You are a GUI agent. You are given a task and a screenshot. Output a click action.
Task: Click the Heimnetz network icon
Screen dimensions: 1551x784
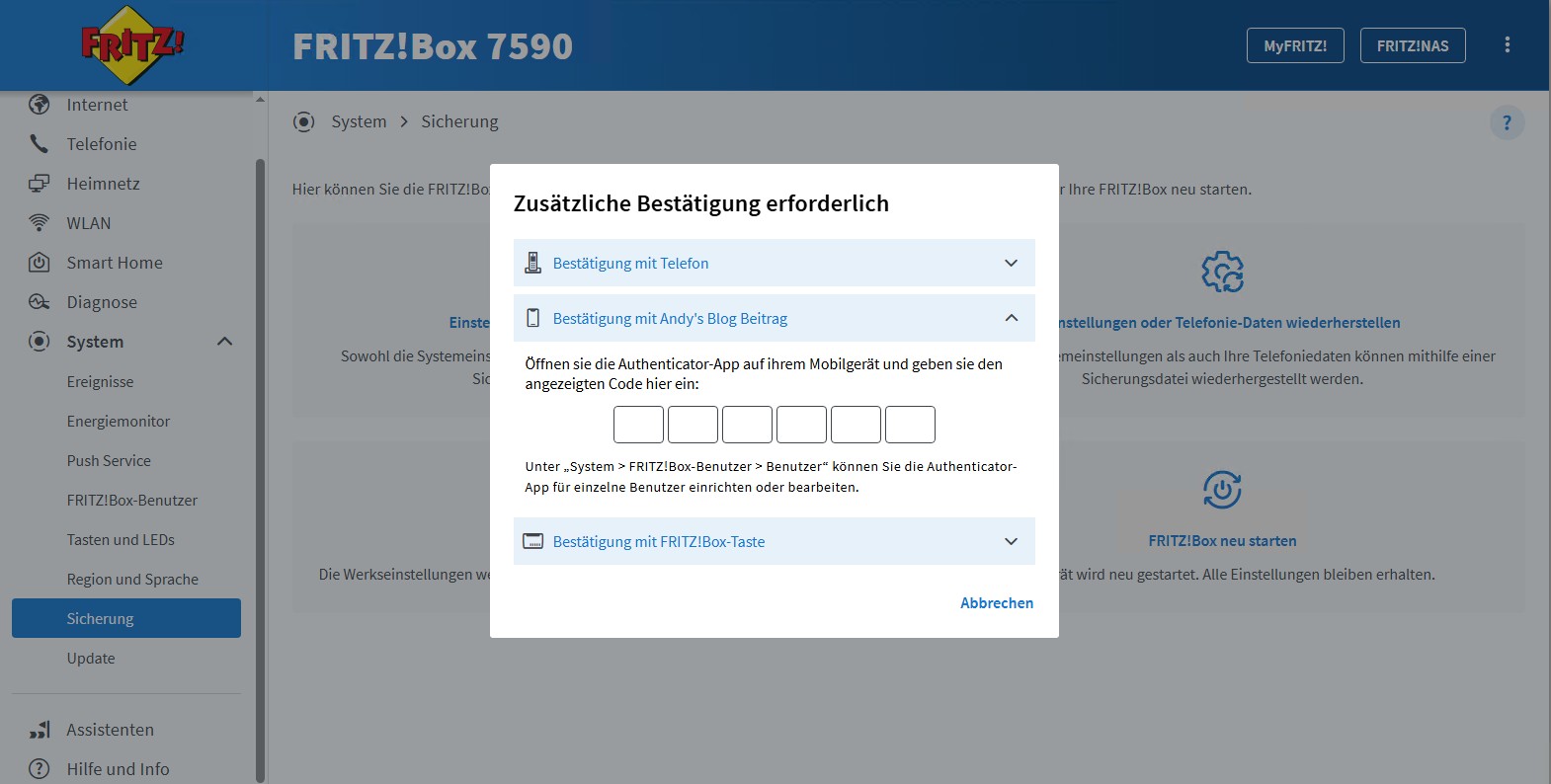[x=39, y=184]
